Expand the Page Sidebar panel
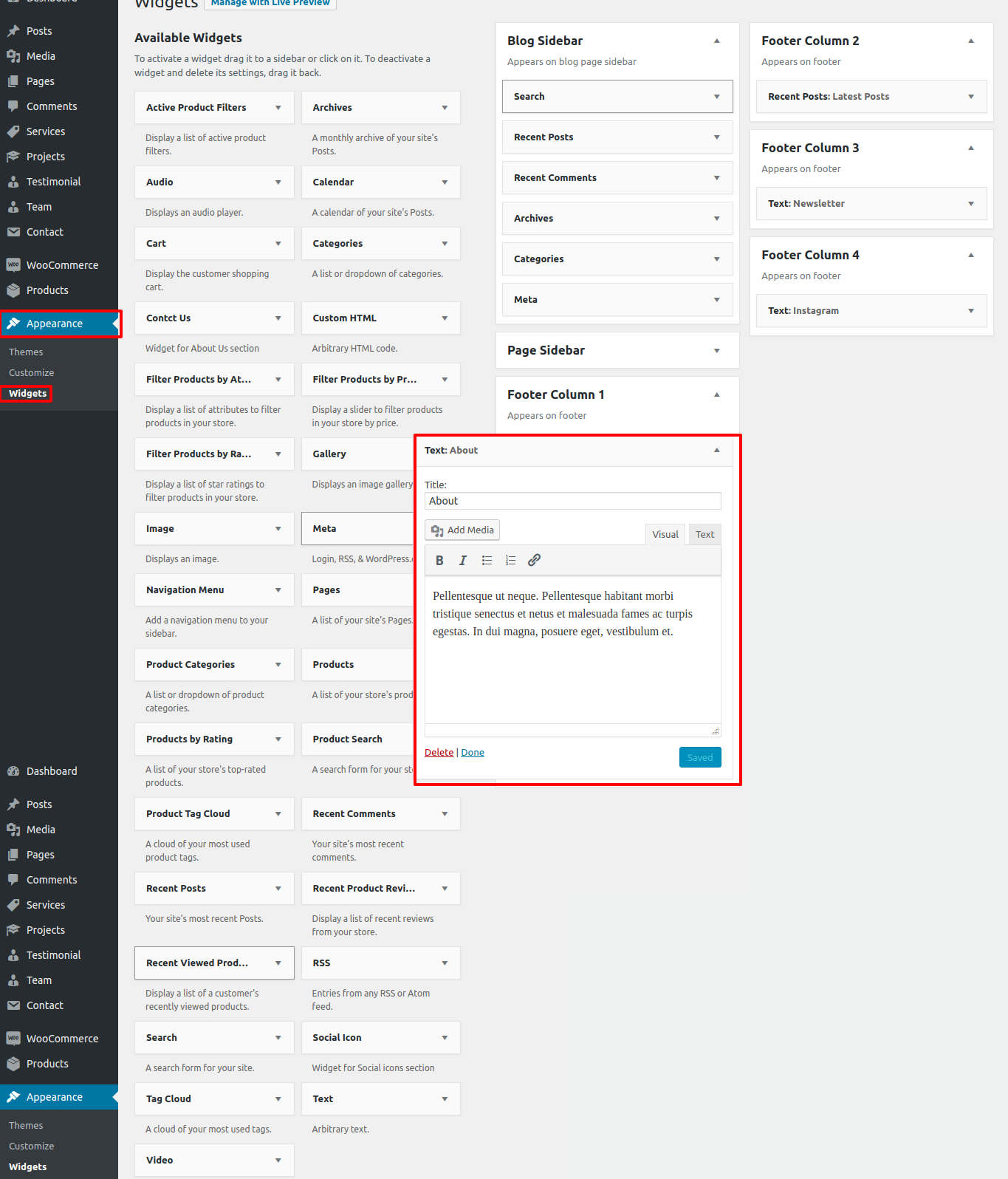This screenshot has width=1008, height=1179. [716, 351]
